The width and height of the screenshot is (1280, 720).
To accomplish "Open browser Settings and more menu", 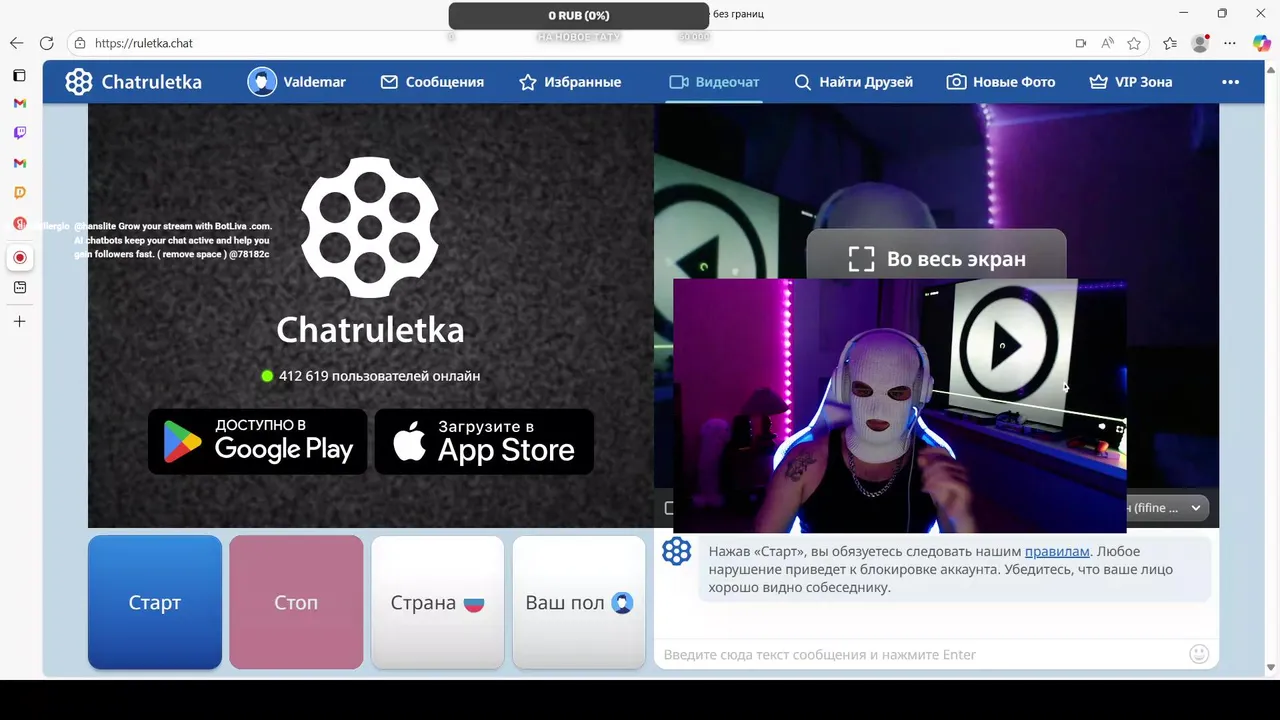I will tap(1231, 43).
